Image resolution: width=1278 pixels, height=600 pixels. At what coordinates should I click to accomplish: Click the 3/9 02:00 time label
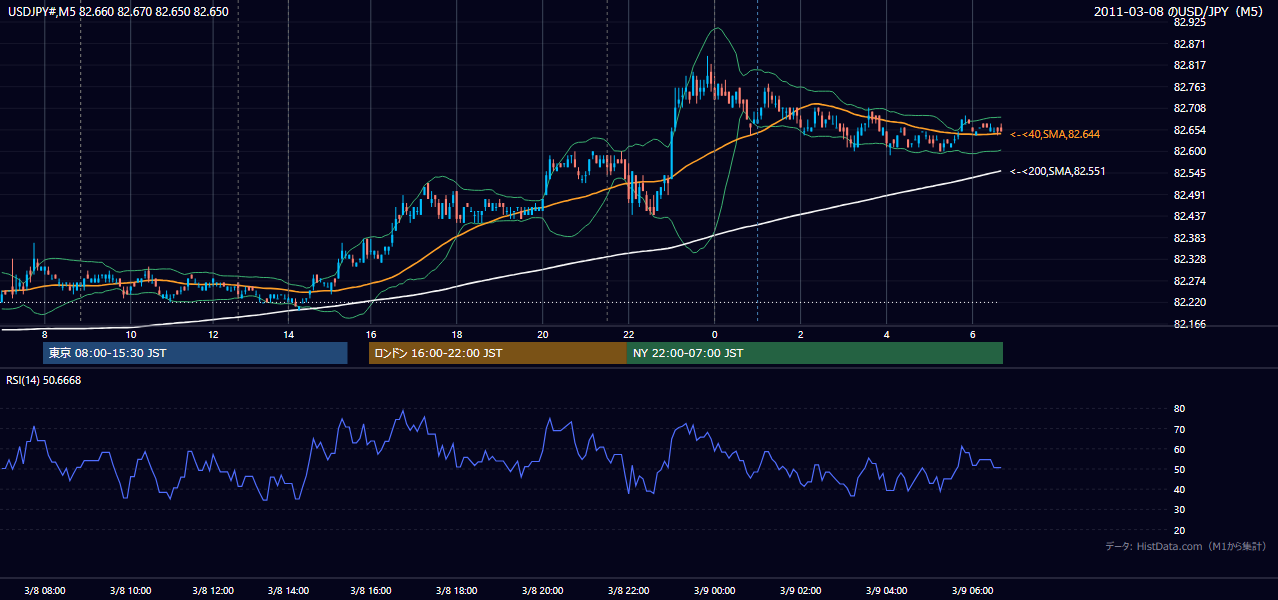point(800,591)
